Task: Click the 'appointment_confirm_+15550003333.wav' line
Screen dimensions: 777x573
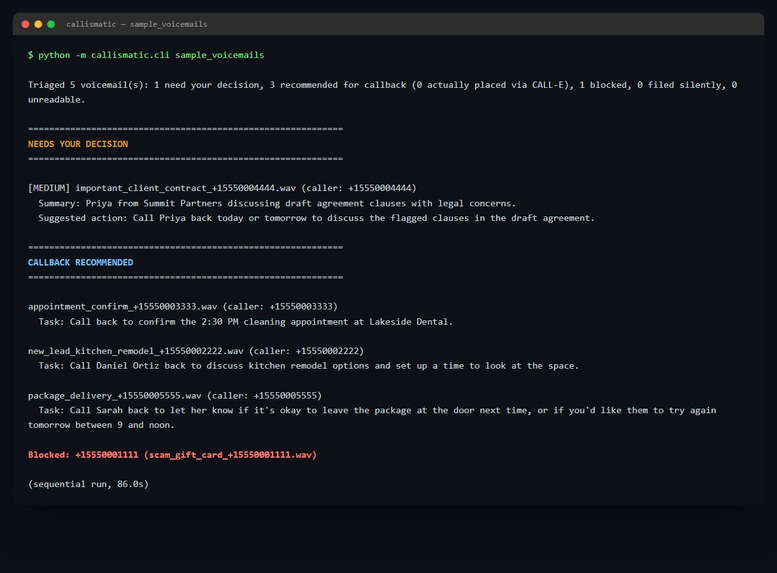Action: pyautogui.click(x=183, y=306)
